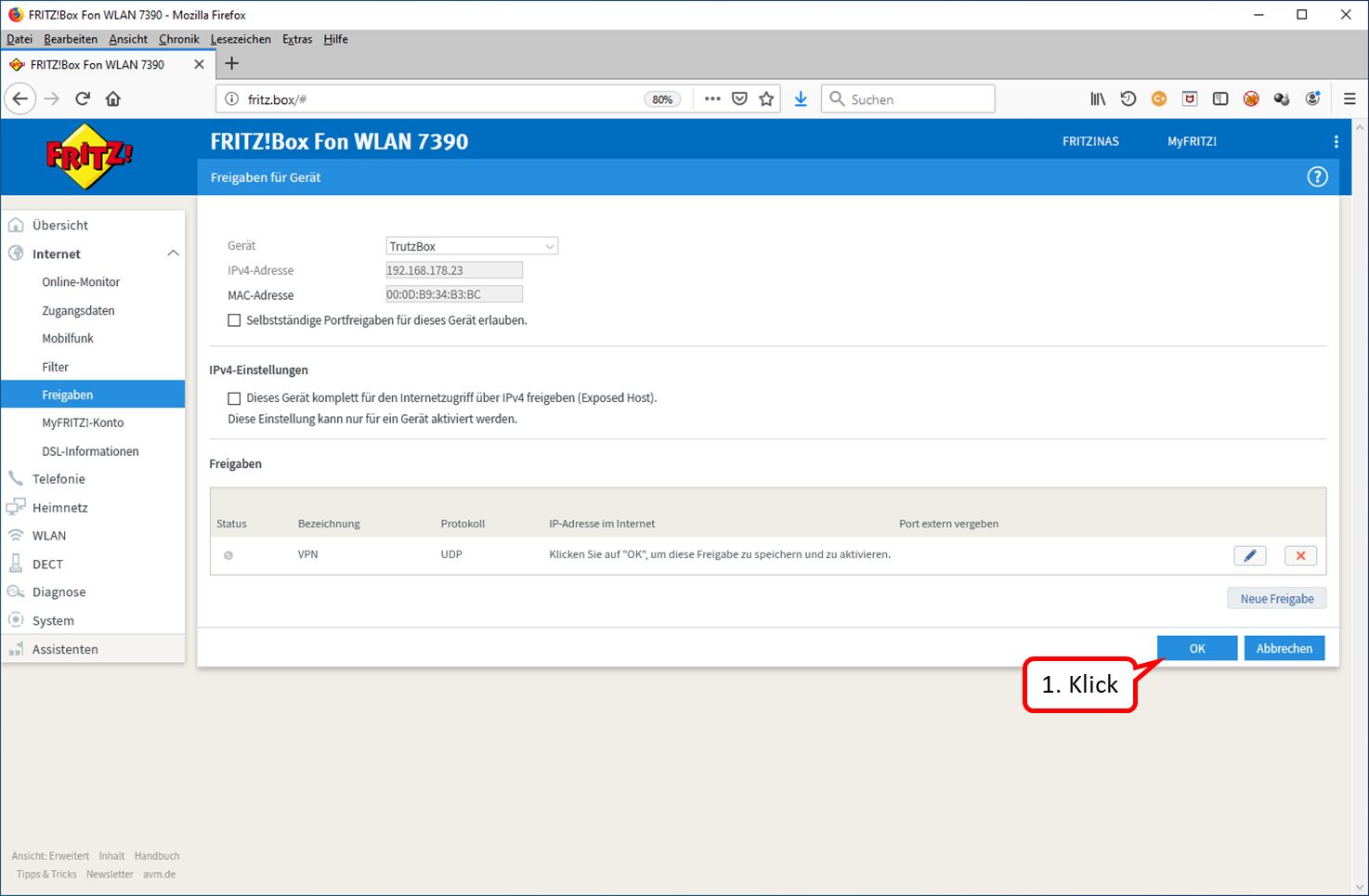Click into the Suchen search field

[907, 98]
